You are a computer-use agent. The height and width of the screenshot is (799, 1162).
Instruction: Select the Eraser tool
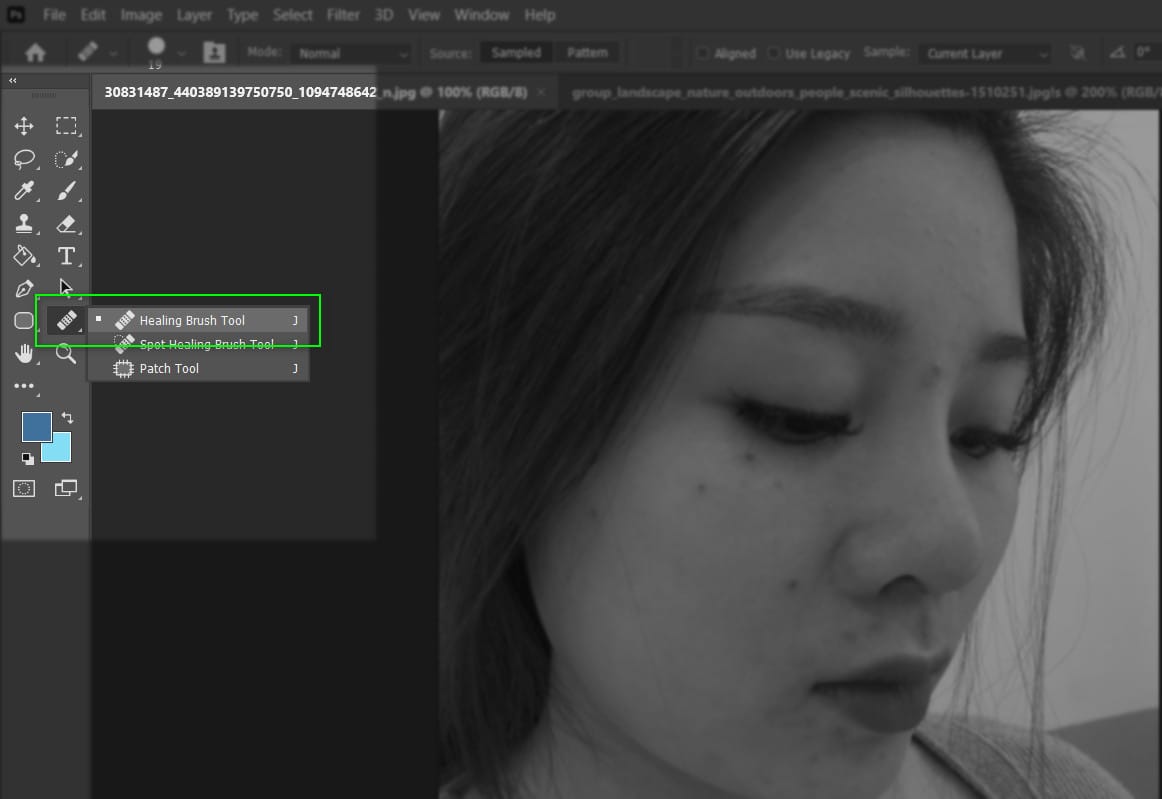(x=67, y=224)
